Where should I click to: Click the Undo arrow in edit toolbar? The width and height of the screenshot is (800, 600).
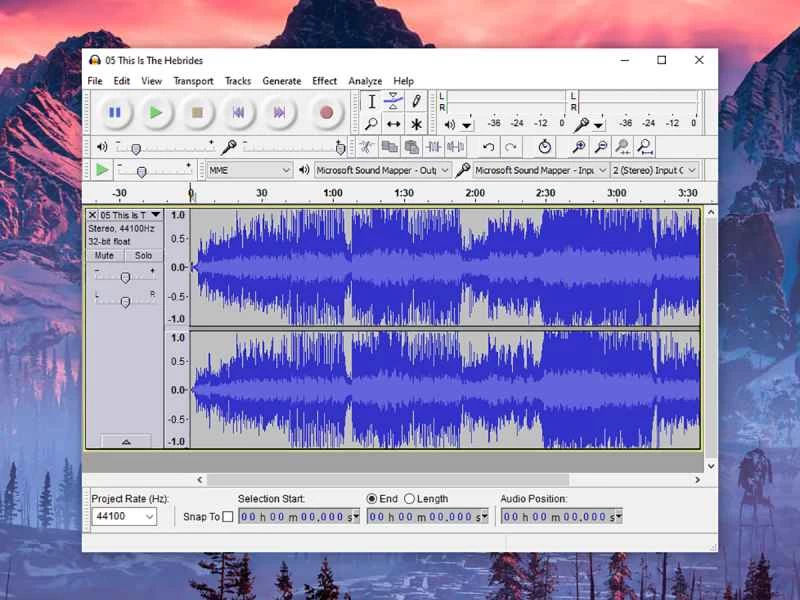(x=488, y=147)
